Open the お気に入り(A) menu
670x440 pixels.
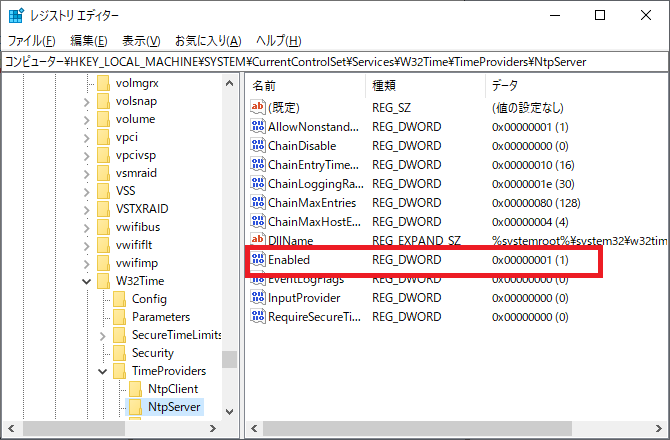207,41
